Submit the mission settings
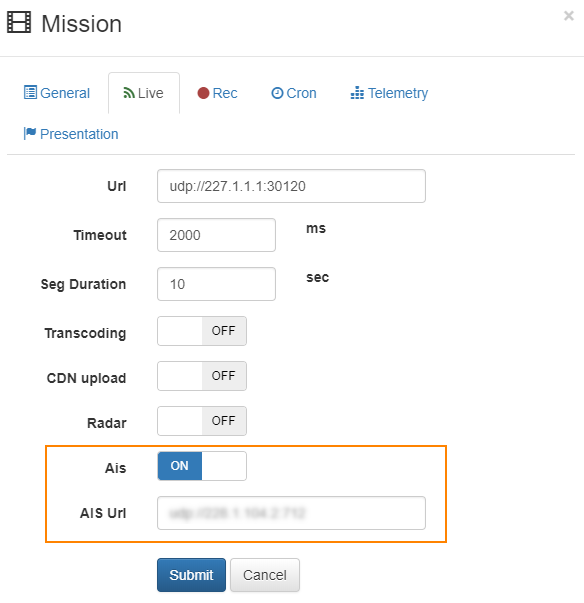Image resolution: width=584 pixels, height=603 pixels. pyautogui.click(x=191, y=575)
